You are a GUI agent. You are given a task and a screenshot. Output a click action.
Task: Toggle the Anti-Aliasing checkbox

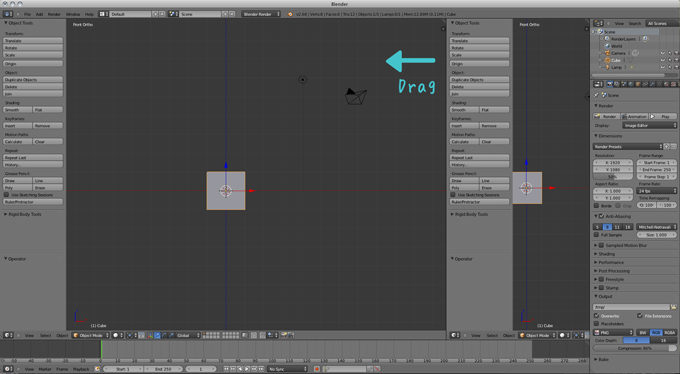tap(602, 216)
